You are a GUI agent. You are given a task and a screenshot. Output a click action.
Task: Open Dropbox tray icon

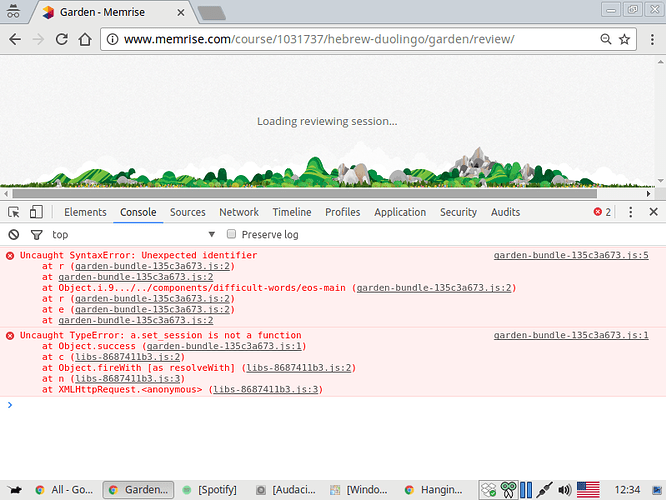click(488, 490)
